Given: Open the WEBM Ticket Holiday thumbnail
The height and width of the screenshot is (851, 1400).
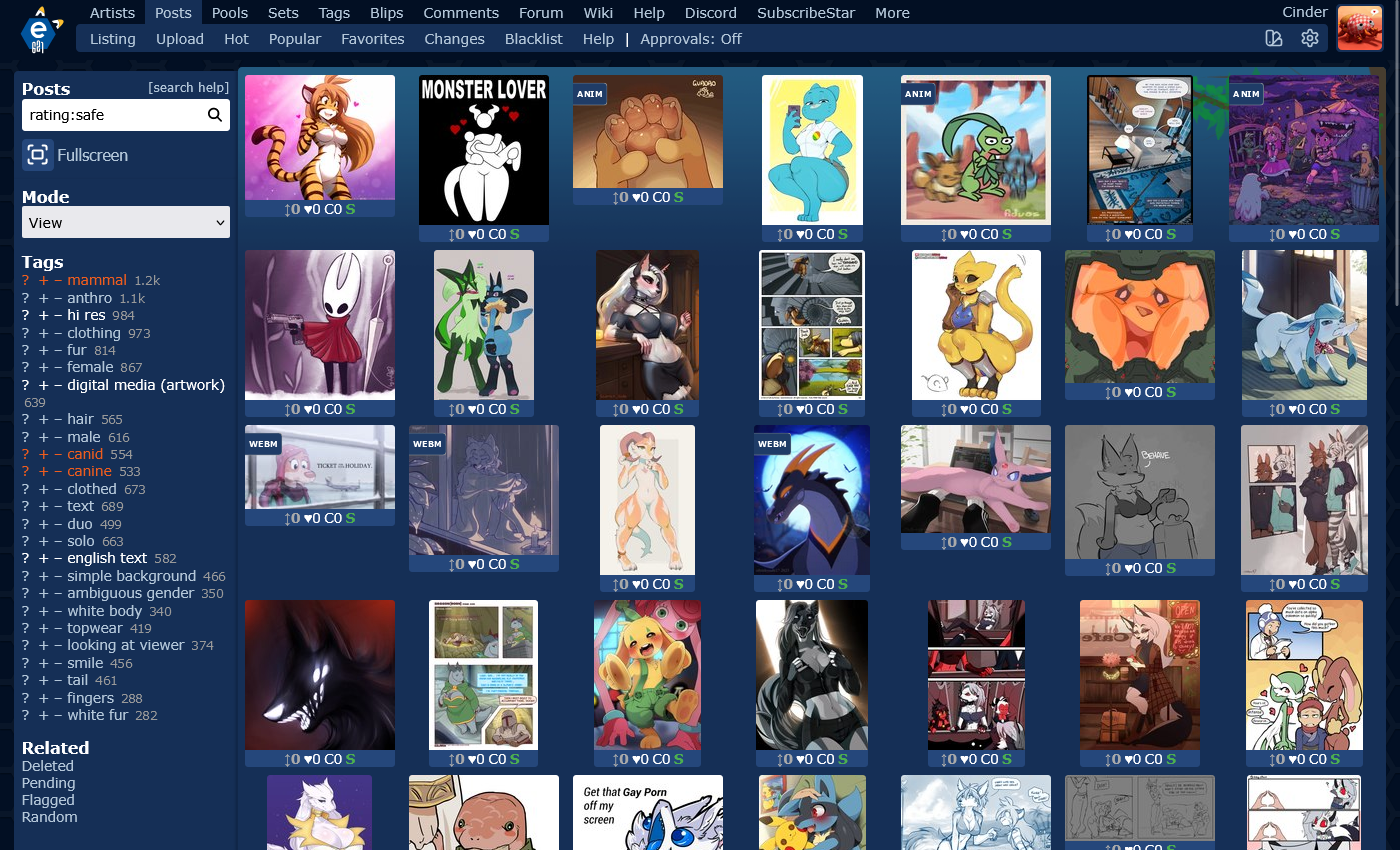Looking at the screenshot, I should [320, 467].
